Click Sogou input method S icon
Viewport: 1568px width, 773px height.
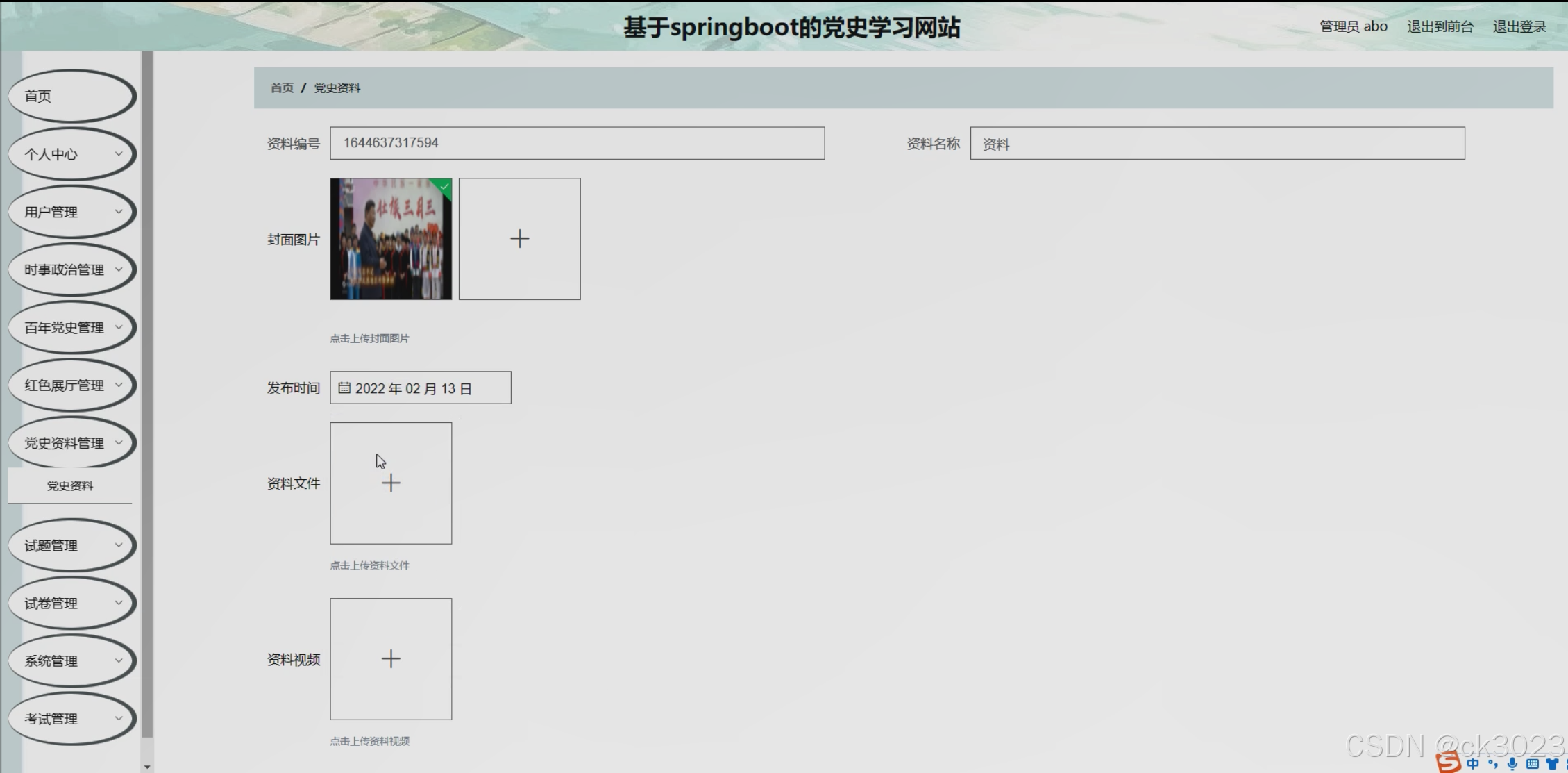coord(1448,763)
